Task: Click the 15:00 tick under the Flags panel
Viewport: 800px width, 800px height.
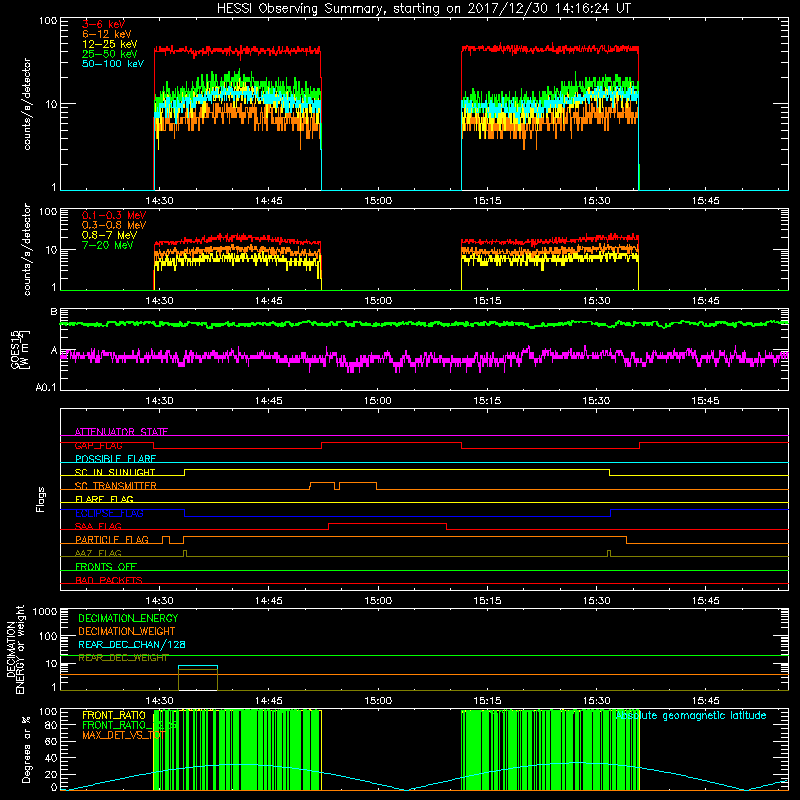Action: click(378, 601)
